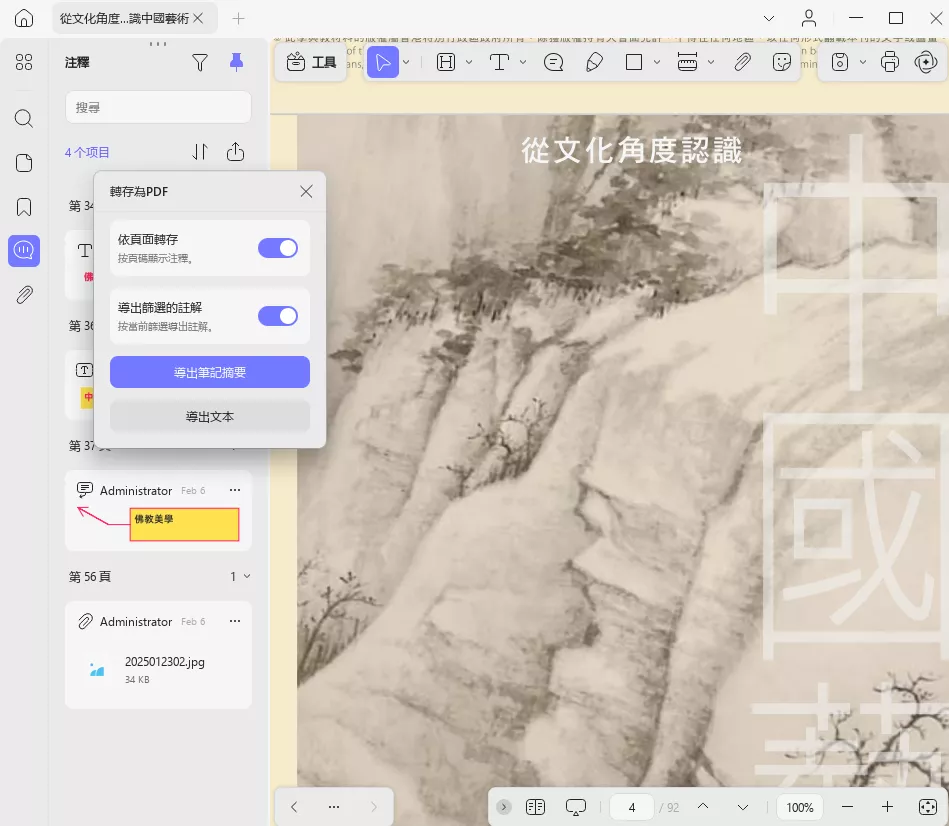Switch to two-page reading layout icon

click(x=536, y=807)
